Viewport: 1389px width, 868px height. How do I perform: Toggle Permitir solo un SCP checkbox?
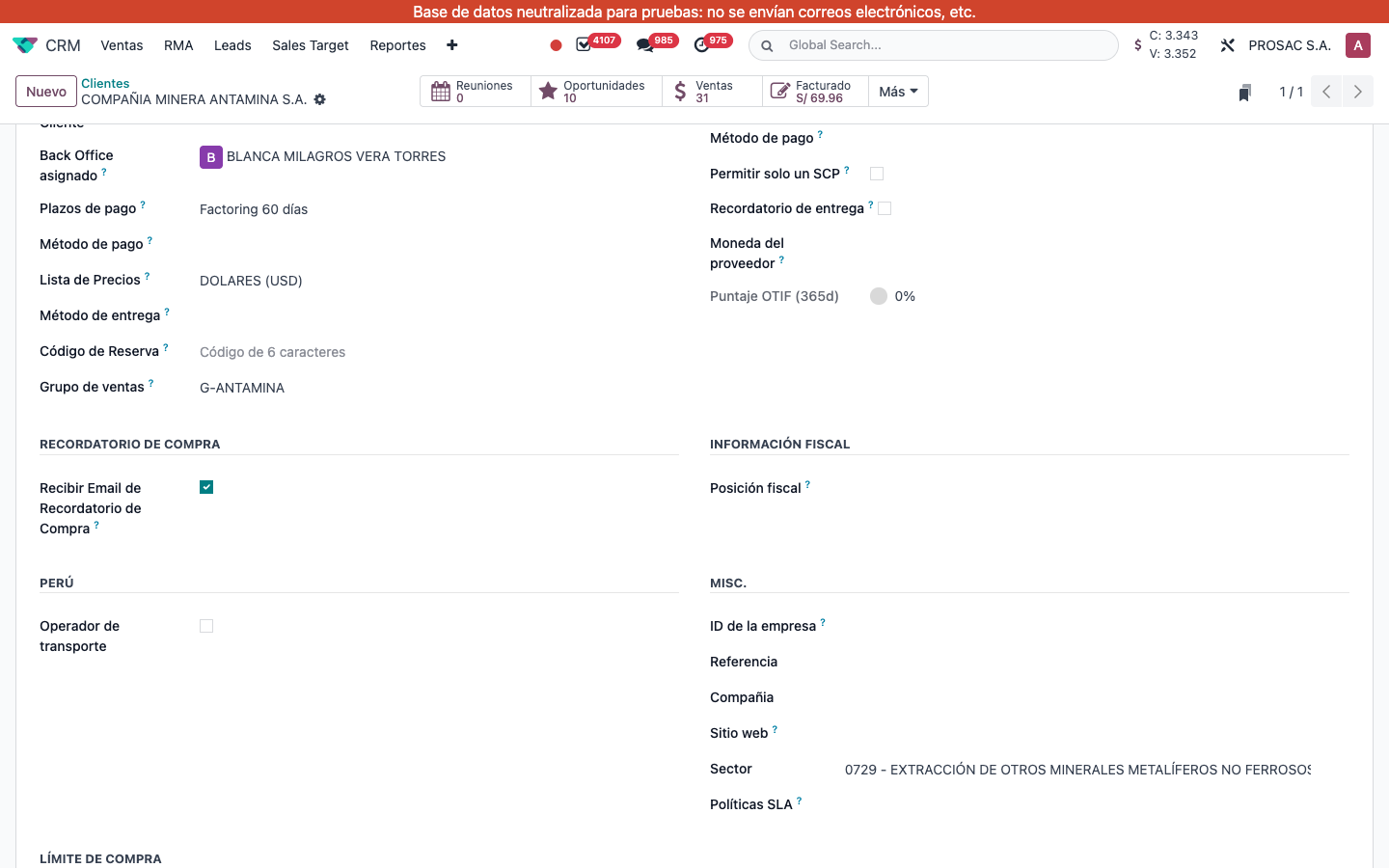[877, 174]
